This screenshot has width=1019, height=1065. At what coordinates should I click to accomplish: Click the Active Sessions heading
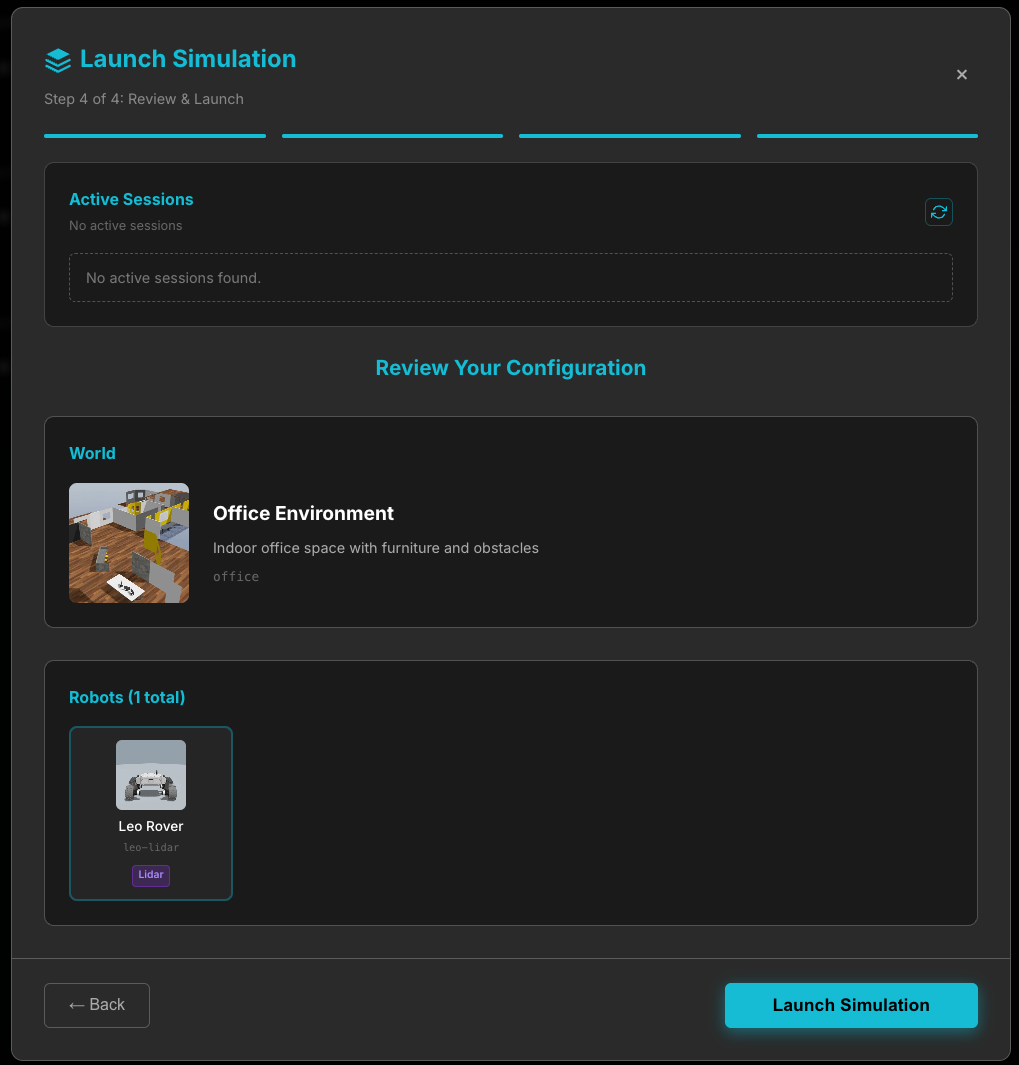coord(131,200)
